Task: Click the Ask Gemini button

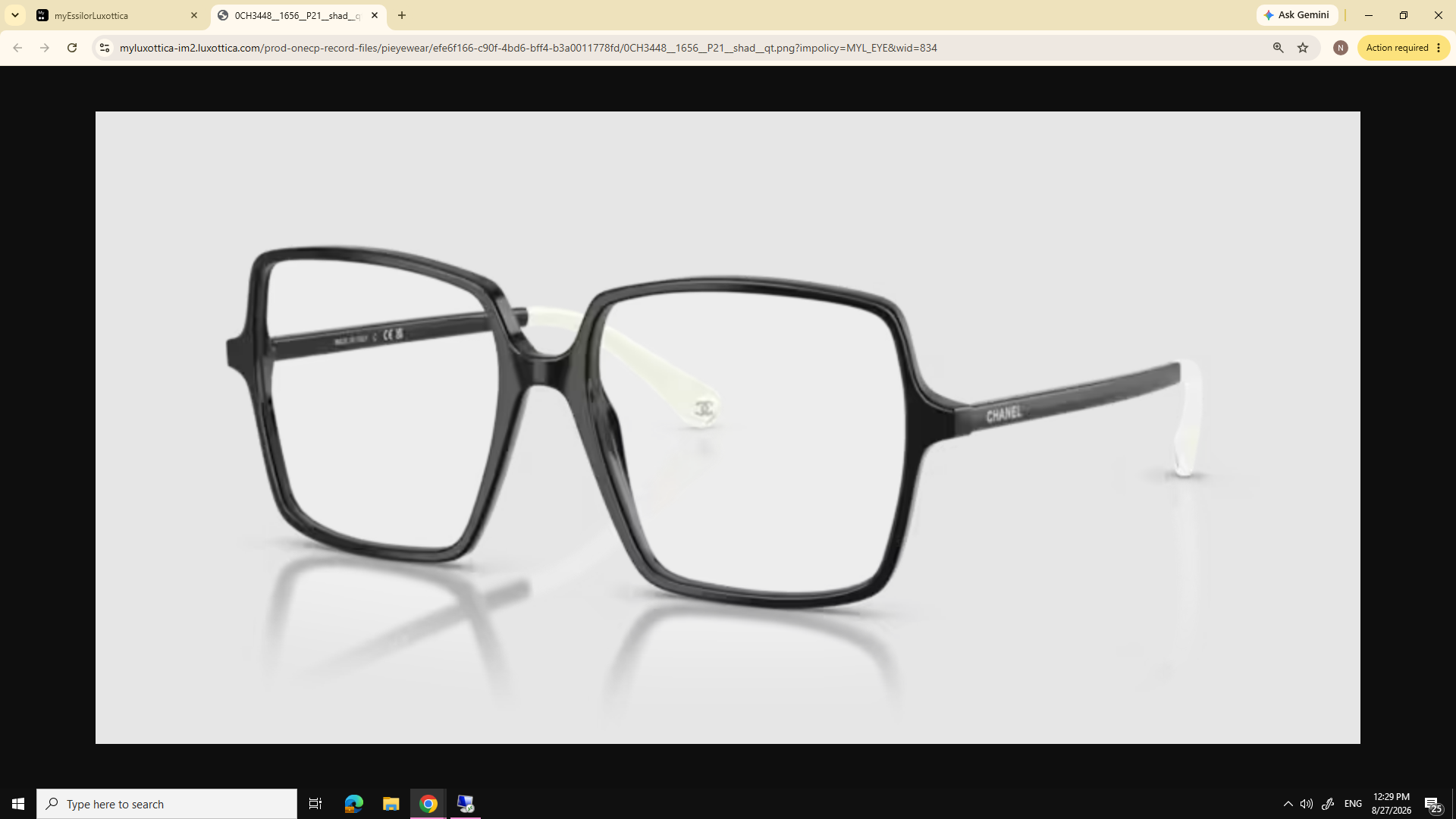Action: point(1297,15)
